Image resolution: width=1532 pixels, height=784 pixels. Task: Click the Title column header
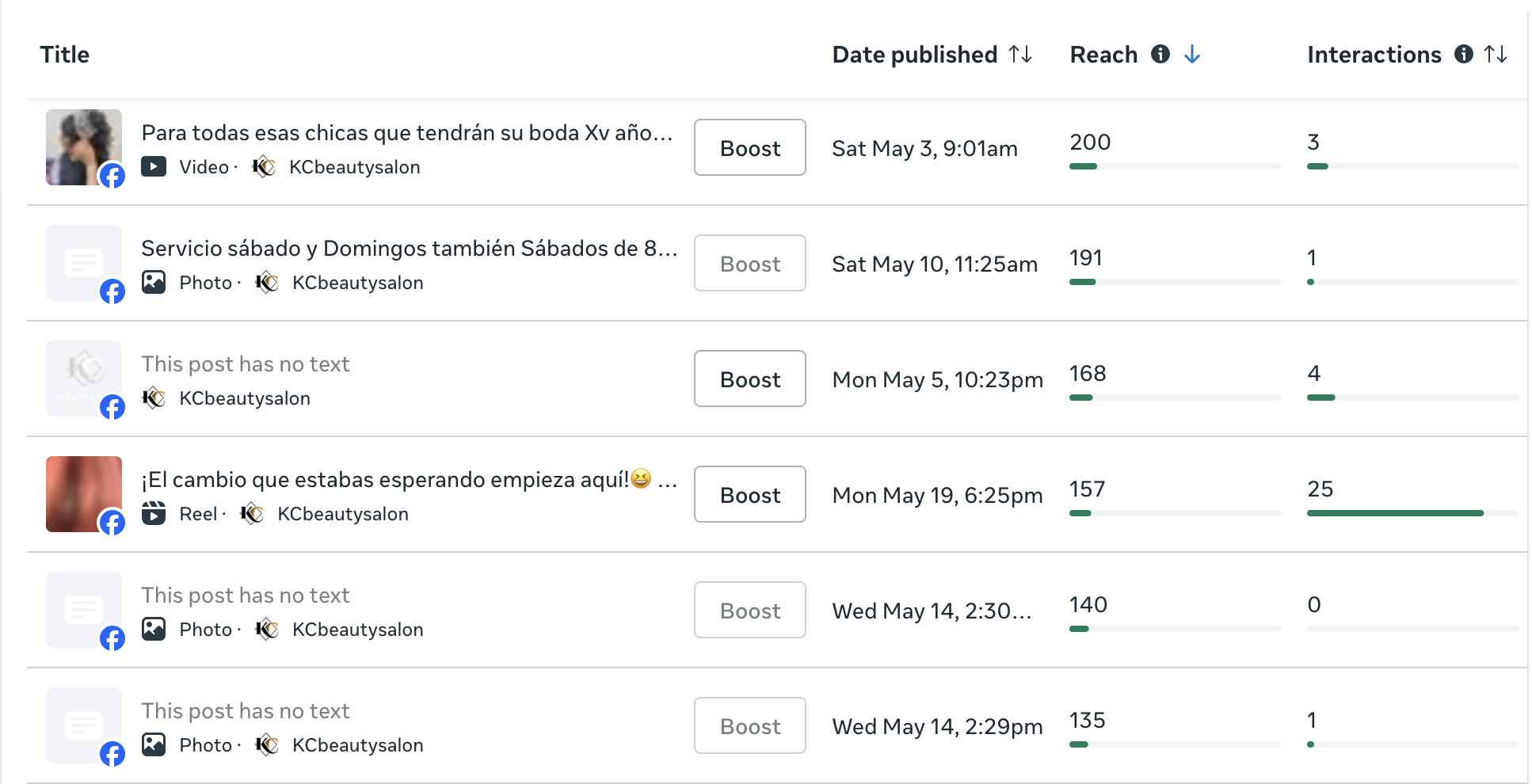point(65,55)
